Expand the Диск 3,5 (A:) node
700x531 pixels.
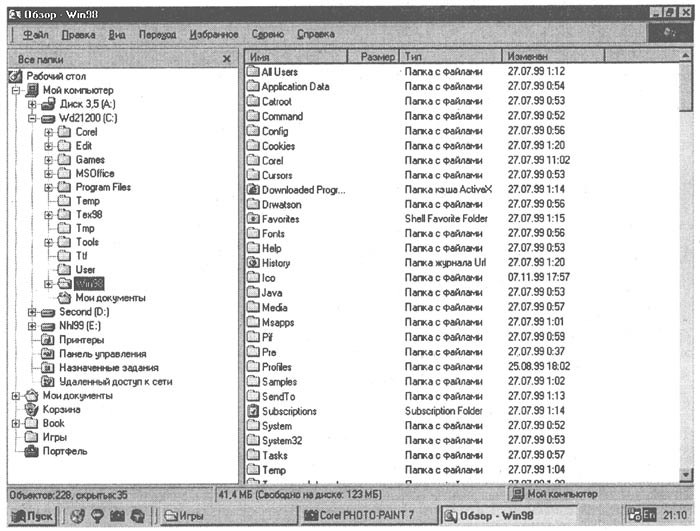click(x=32, y=104)
